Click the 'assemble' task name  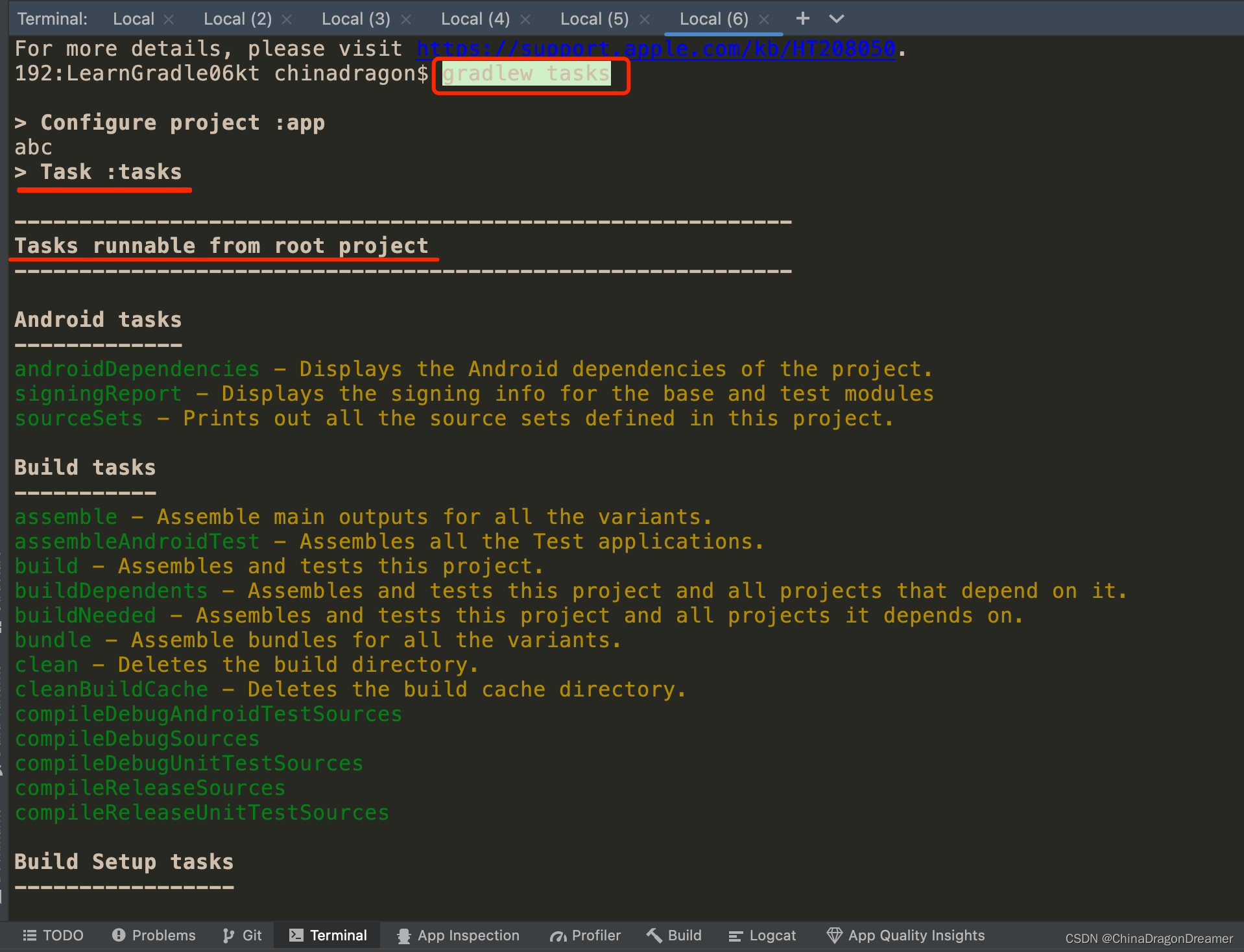tap(66, 517)
